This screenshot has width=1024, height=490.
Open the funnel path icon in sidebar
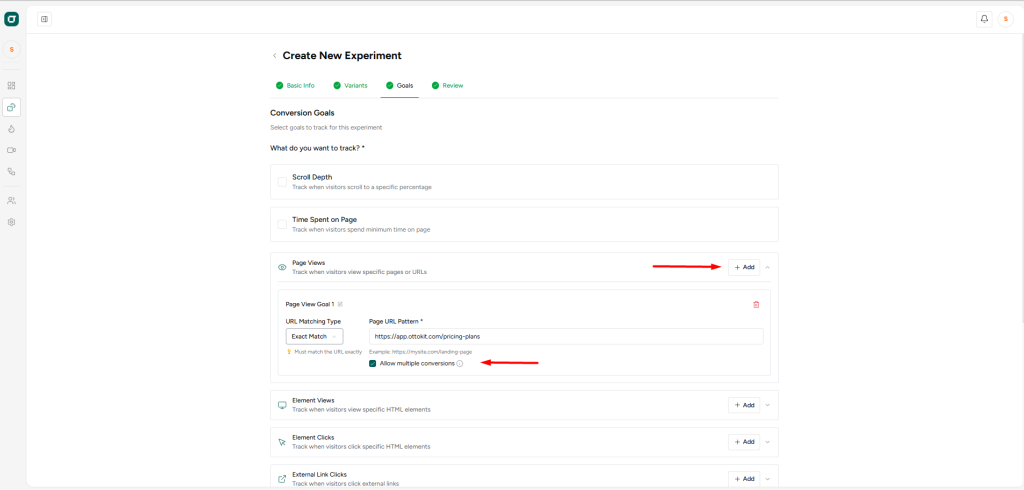coord(11,172)
